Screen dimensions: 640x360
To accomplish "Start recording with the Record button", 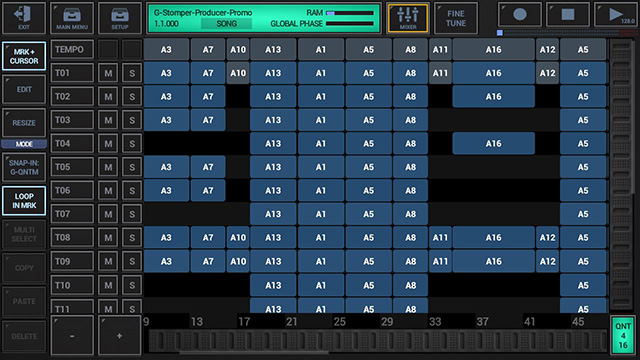I will coord(520,16).
